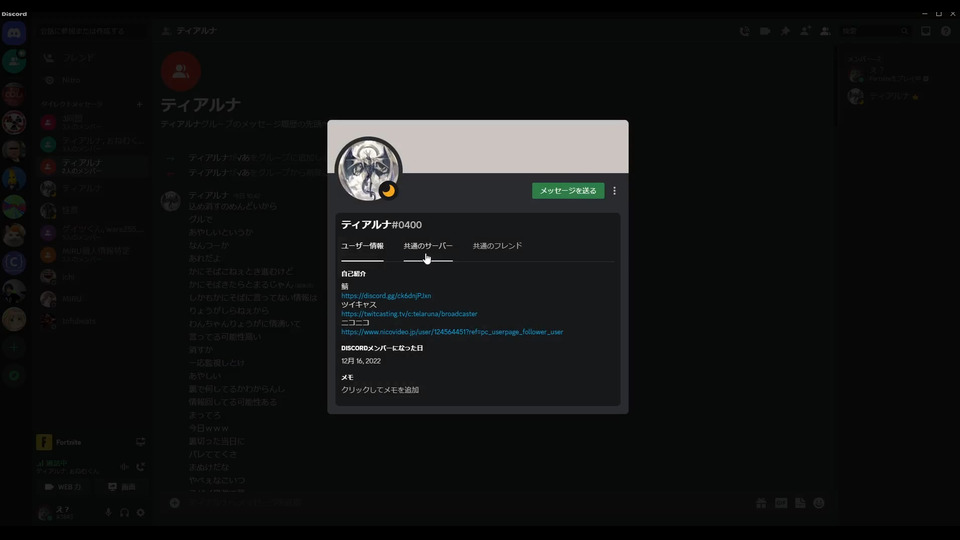Image resolution: width=960 pixels, height=540 pixels.
Task: Start a voice call from the header
Action: pos(744,31)
